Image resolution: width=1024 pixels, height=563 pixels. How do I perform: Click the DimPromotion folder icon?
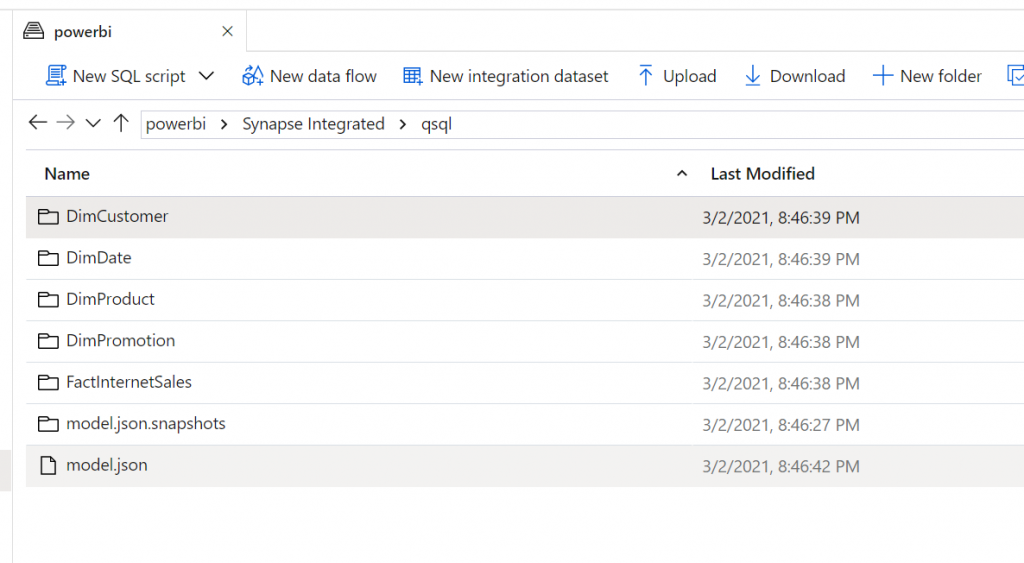[x=48, y=341]
